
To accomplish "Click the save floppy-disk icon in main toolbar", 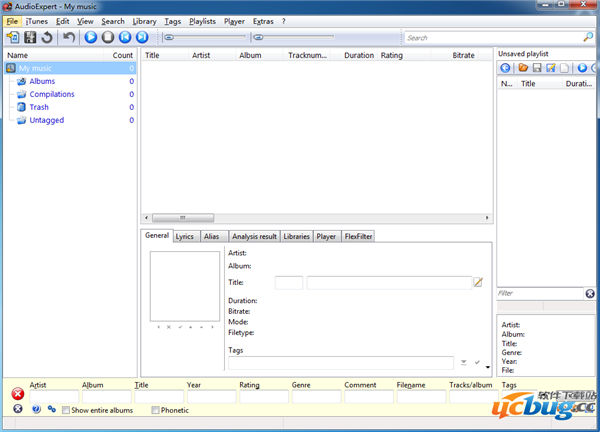I will [30, 37].
